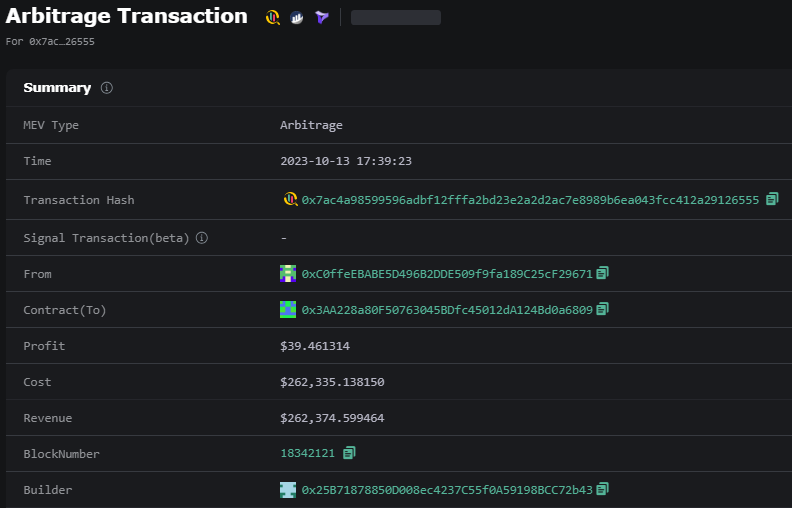Open the yellow magnifier candlestick icon in header
This screenshot has width=792, height=508.
[272, 17]
